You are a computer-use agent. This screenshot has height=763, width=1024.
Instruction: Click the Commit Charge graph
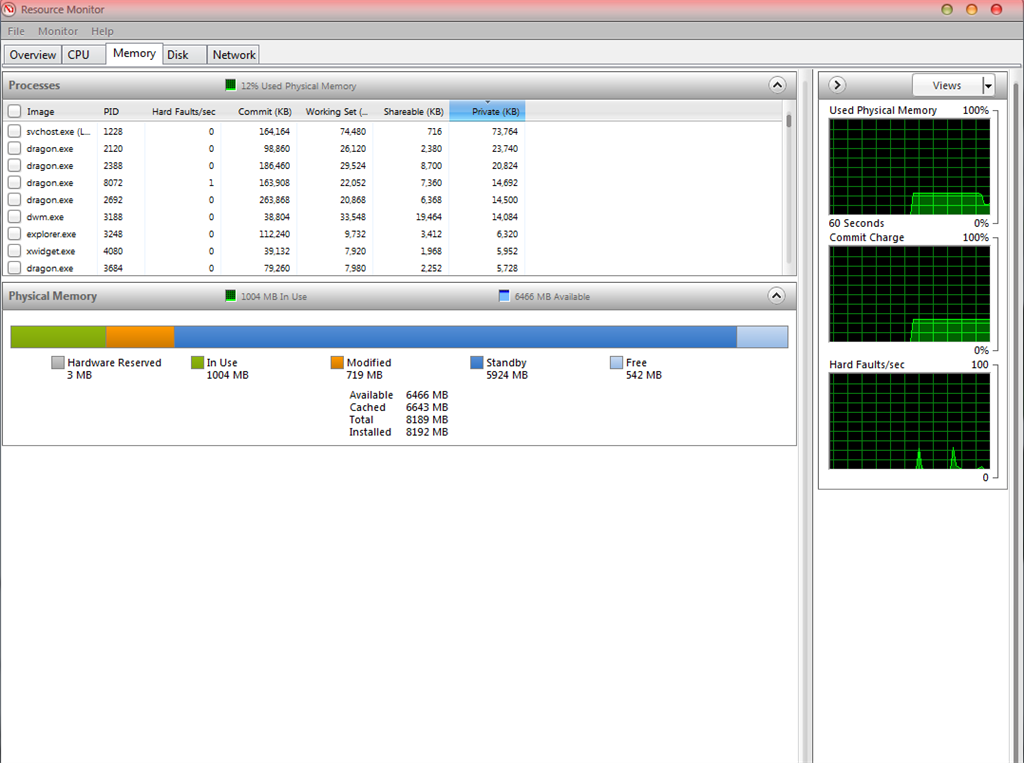click(x=909, y=294)
